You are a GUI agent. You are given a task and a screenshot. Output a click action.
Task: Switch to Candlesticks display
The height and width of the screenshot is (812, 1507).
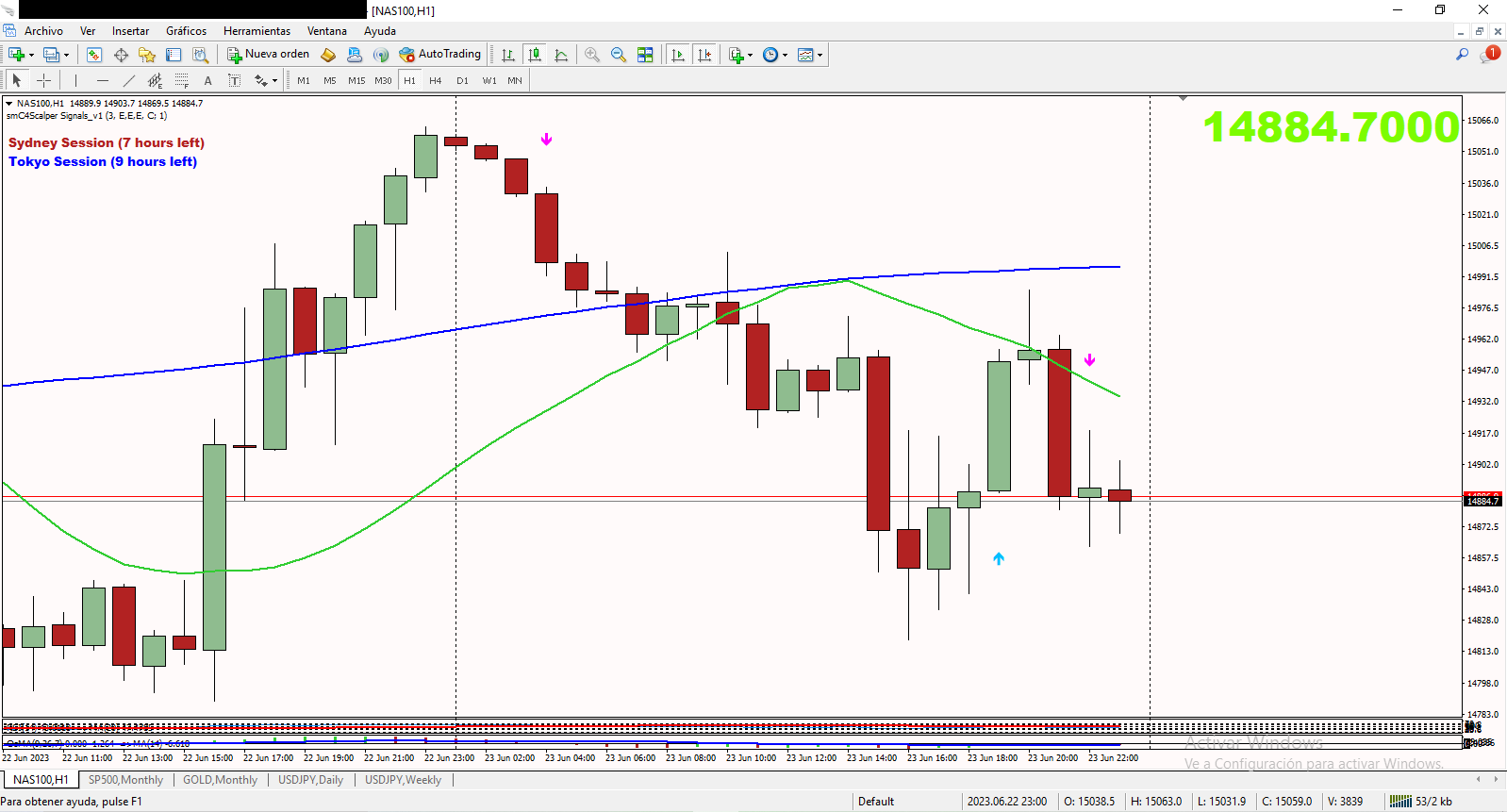click(x=535, y=55)
